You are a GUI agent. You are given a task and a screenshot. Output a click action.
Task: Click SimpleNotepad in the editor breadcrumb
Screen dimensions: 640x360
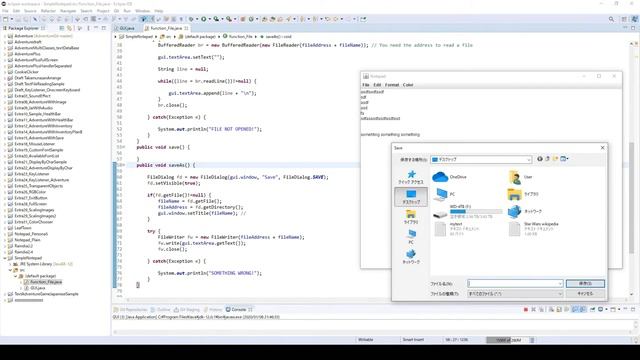click(139, 37)
